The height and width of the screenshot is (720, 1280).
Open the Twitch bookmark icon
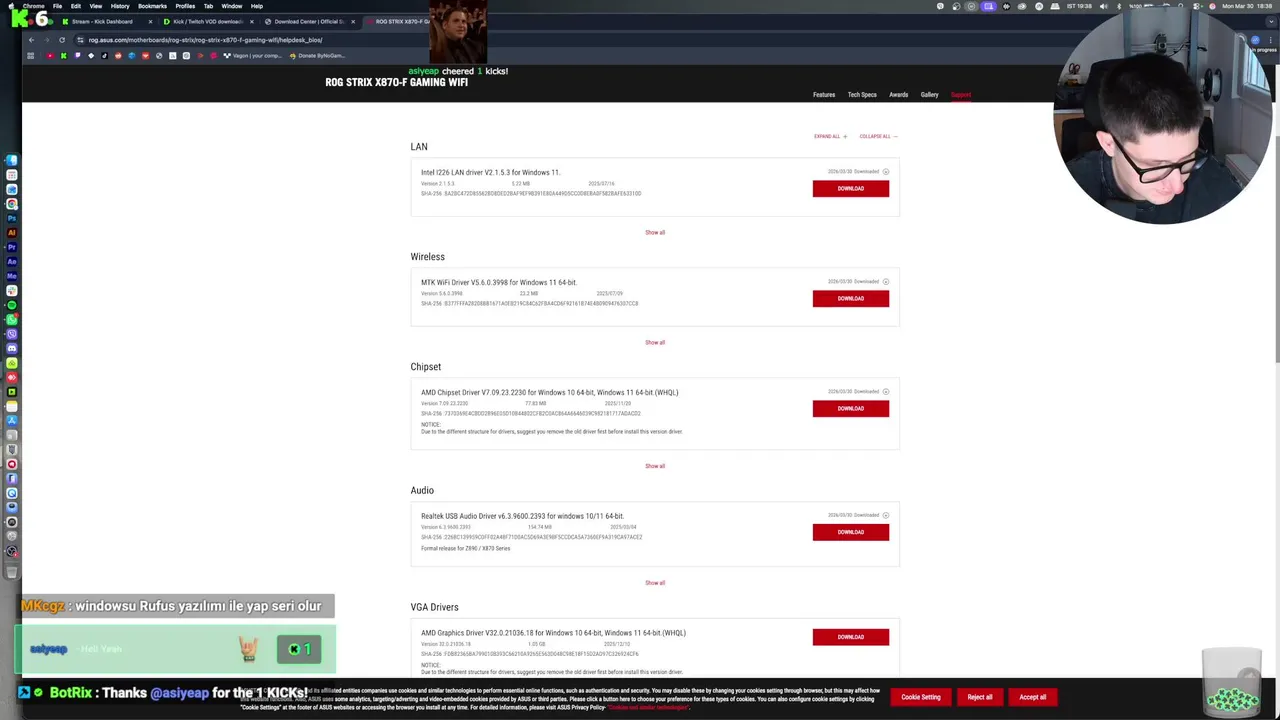[x=77, y=56]
